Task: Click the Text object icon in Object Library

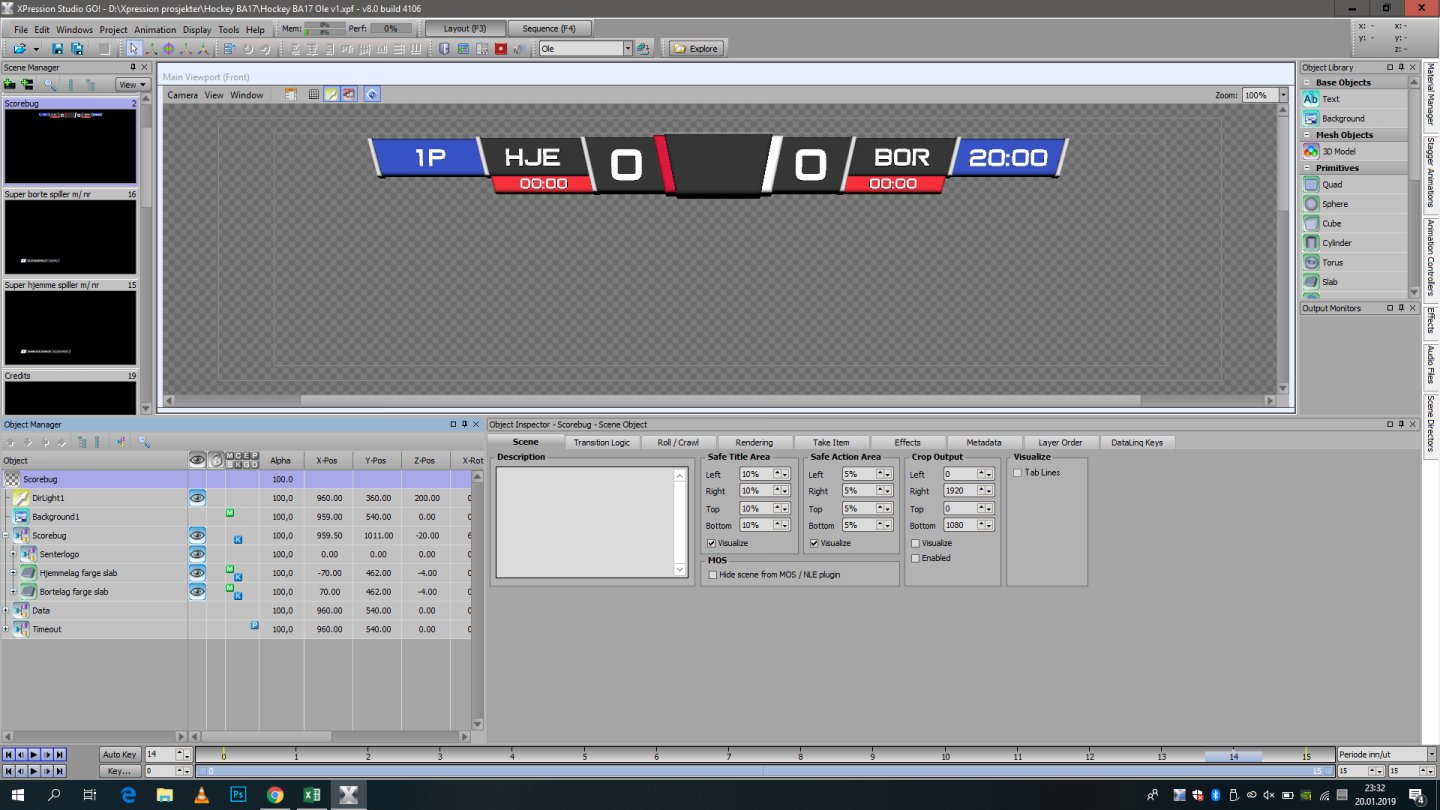Action: 1311,99
